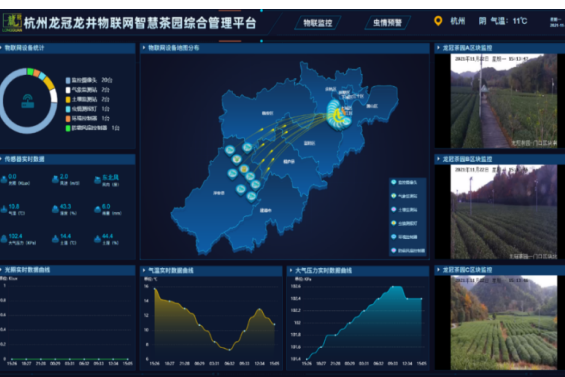Click the large device cluster marker on map
The image size is (565, 377).
point(339,115)
